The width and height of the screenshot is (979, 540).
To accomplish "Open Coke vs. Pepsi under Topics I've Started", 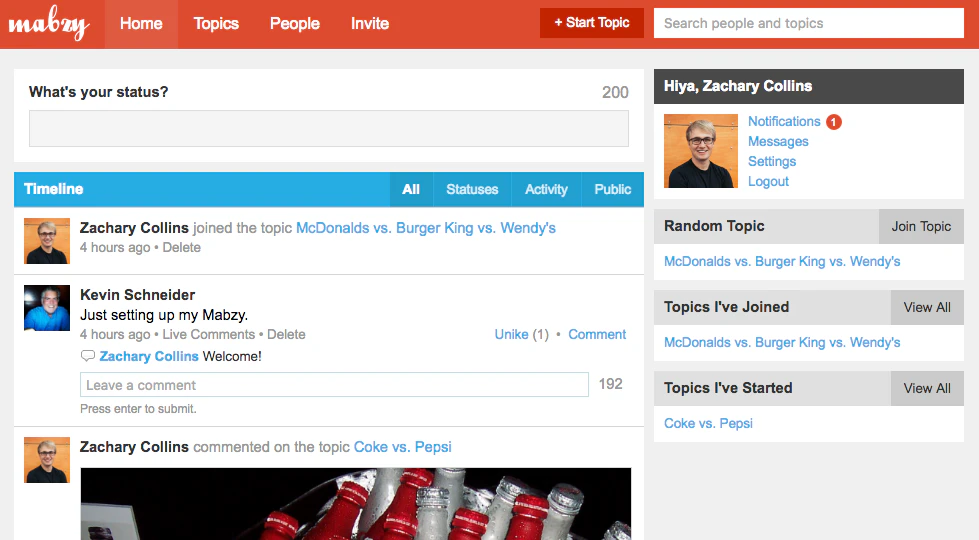I will pyautogui.click(x=708, y=423).
